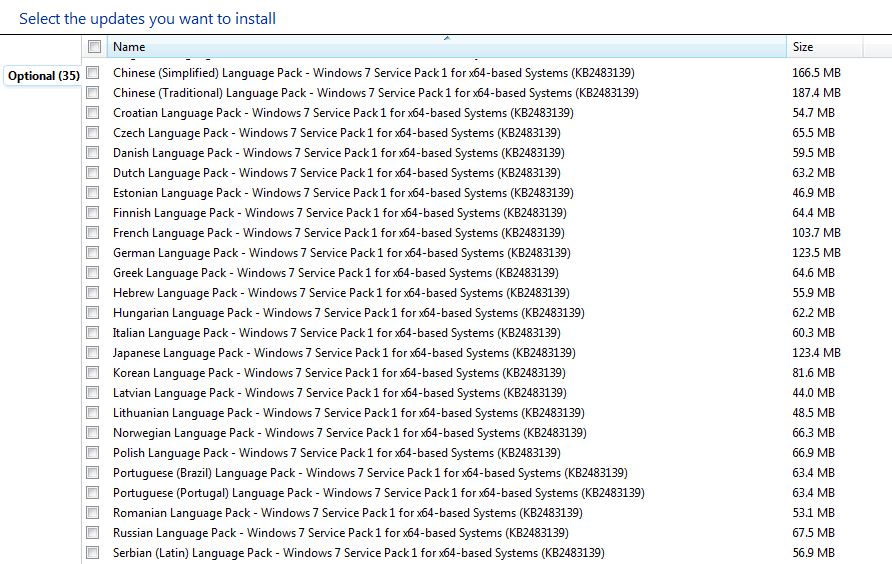Select Portuguese (Brazil) Language Pack row text
Image resolution: width=892 pixels, height=564 pixels.
tap(370, 472)
